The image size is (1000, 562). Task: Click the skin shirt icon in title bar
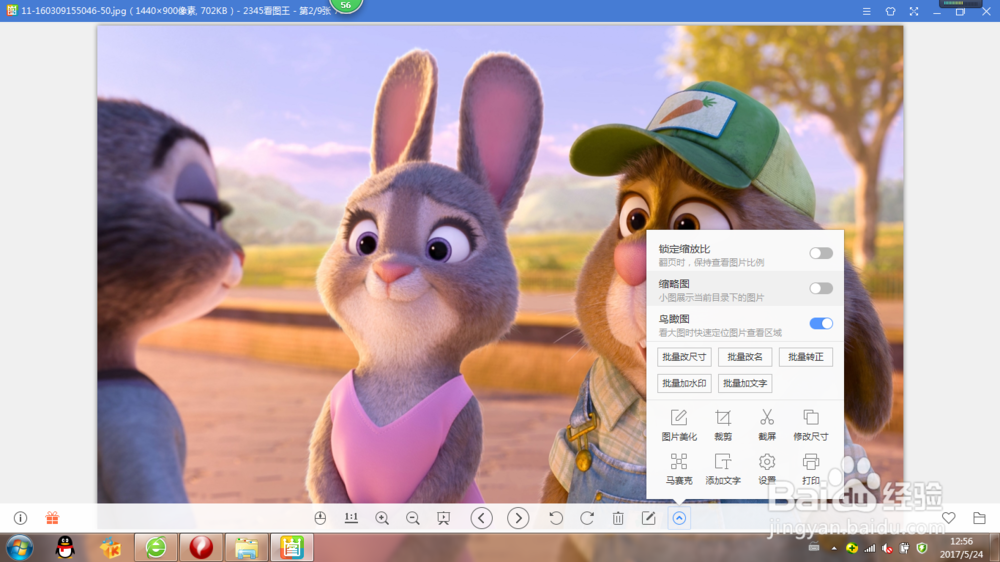pyautogui.click(x=890, y=11)
